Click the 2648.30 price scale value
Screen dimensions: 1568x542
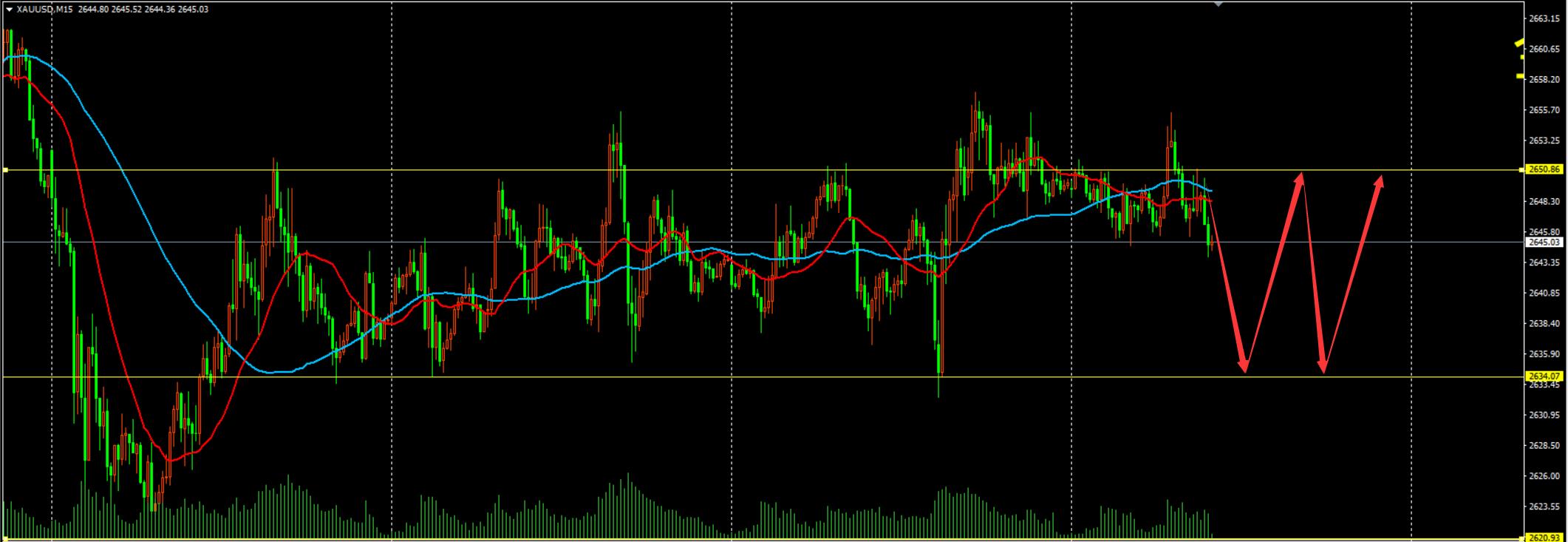1544,201
